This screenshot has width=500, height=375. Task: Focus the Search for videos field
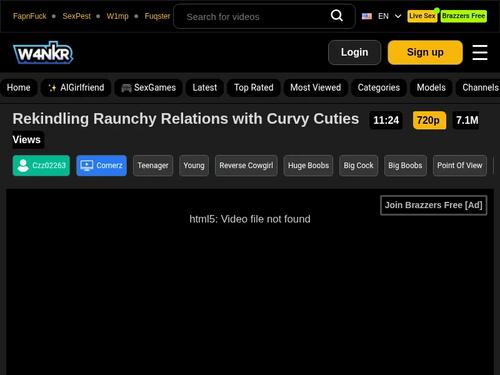[x=264, y=16]
